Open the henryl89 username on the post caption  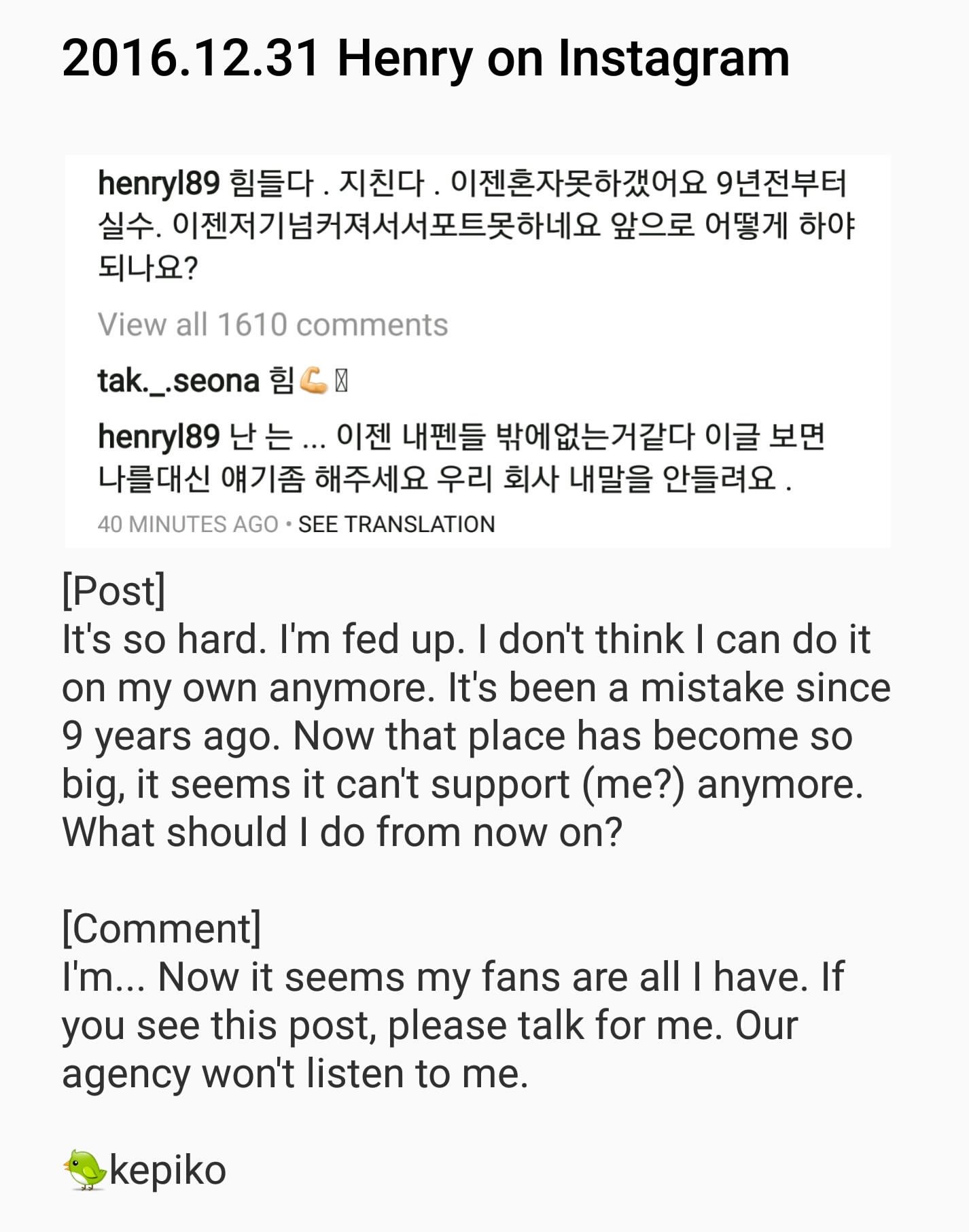[158, 183]
